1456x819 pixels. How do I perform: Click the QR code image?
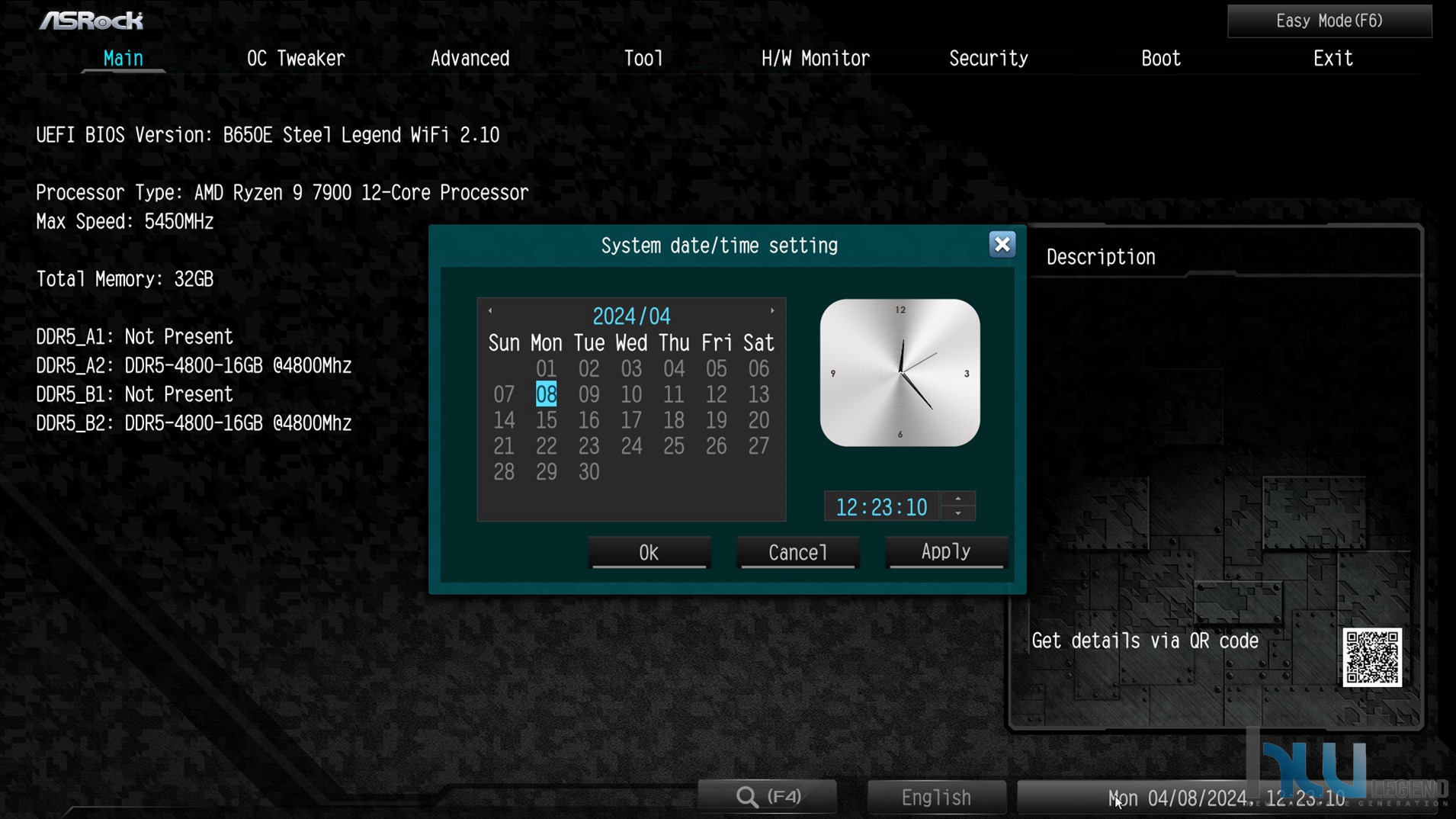(x=1371, y=657)
